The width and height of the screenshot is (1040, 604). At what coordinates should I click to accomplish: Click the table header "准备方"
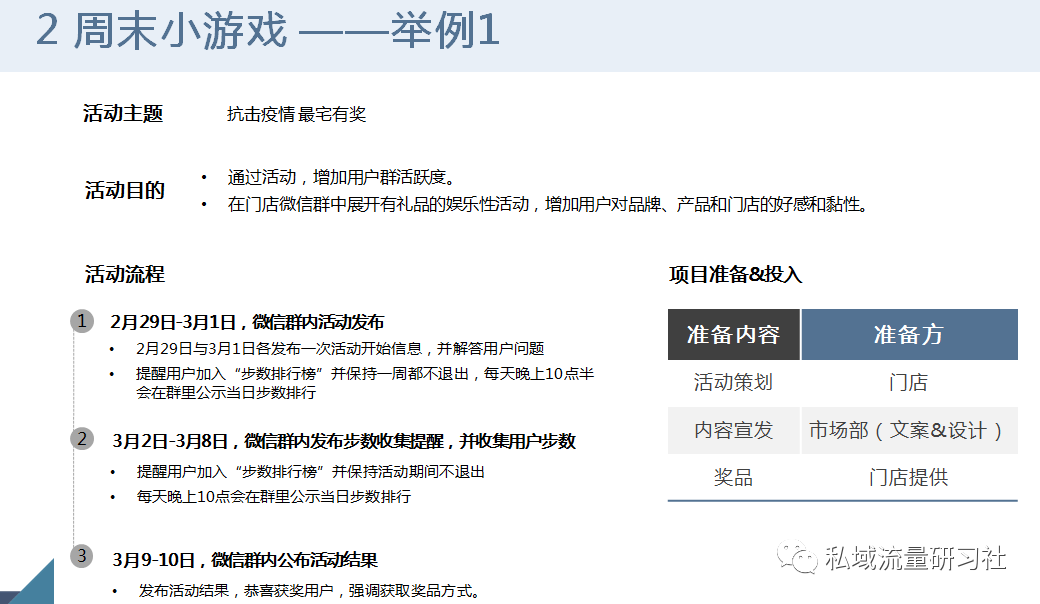(x=909, y=334)
